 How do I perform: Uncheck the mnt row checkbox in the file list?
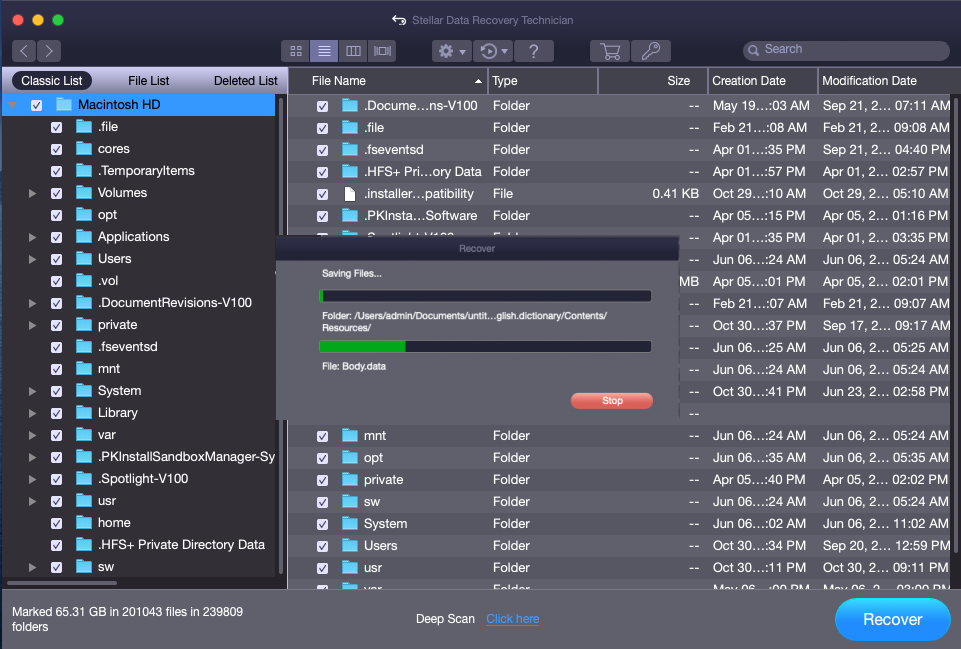[322, 436]
